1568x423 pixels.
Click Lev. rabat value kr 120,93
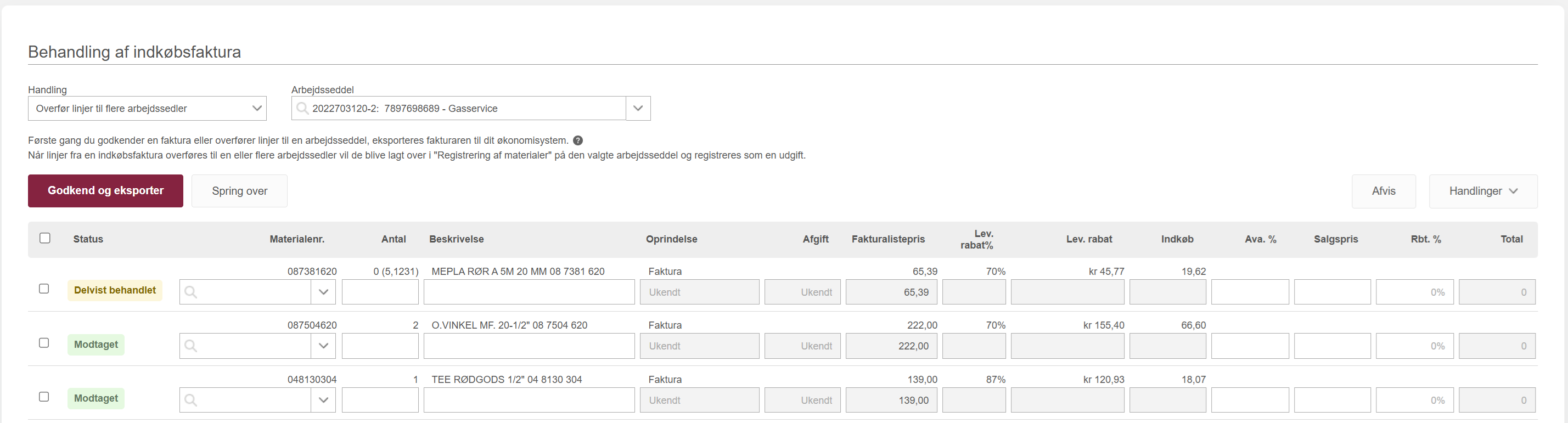pos(1104,379)
